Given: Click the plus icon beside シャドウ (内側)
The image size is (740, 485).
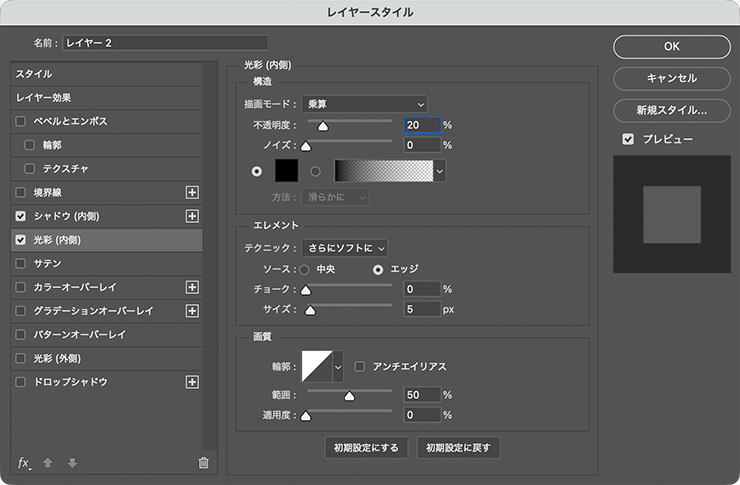Looking at the screenshot, I should pos(193,216).
